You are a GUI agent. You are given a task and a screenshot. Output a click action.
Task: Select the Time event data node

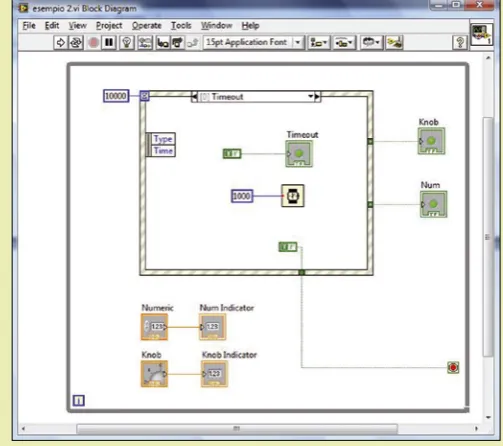click(x=163, y=151)
